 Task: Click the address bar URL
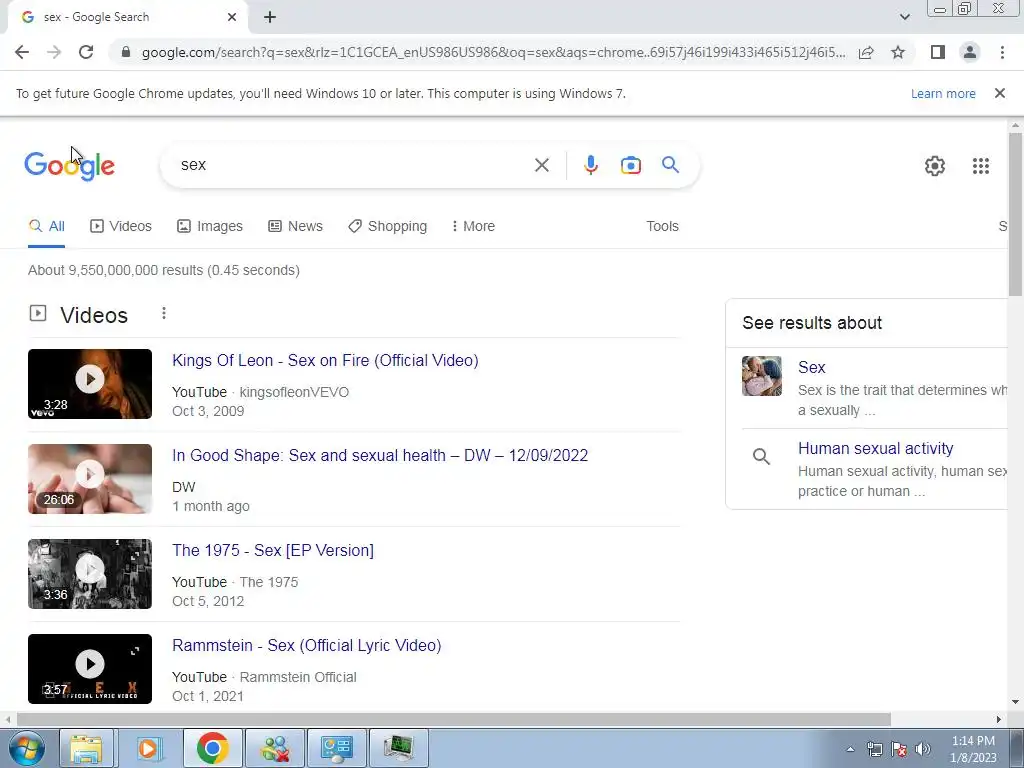(493, 52)
